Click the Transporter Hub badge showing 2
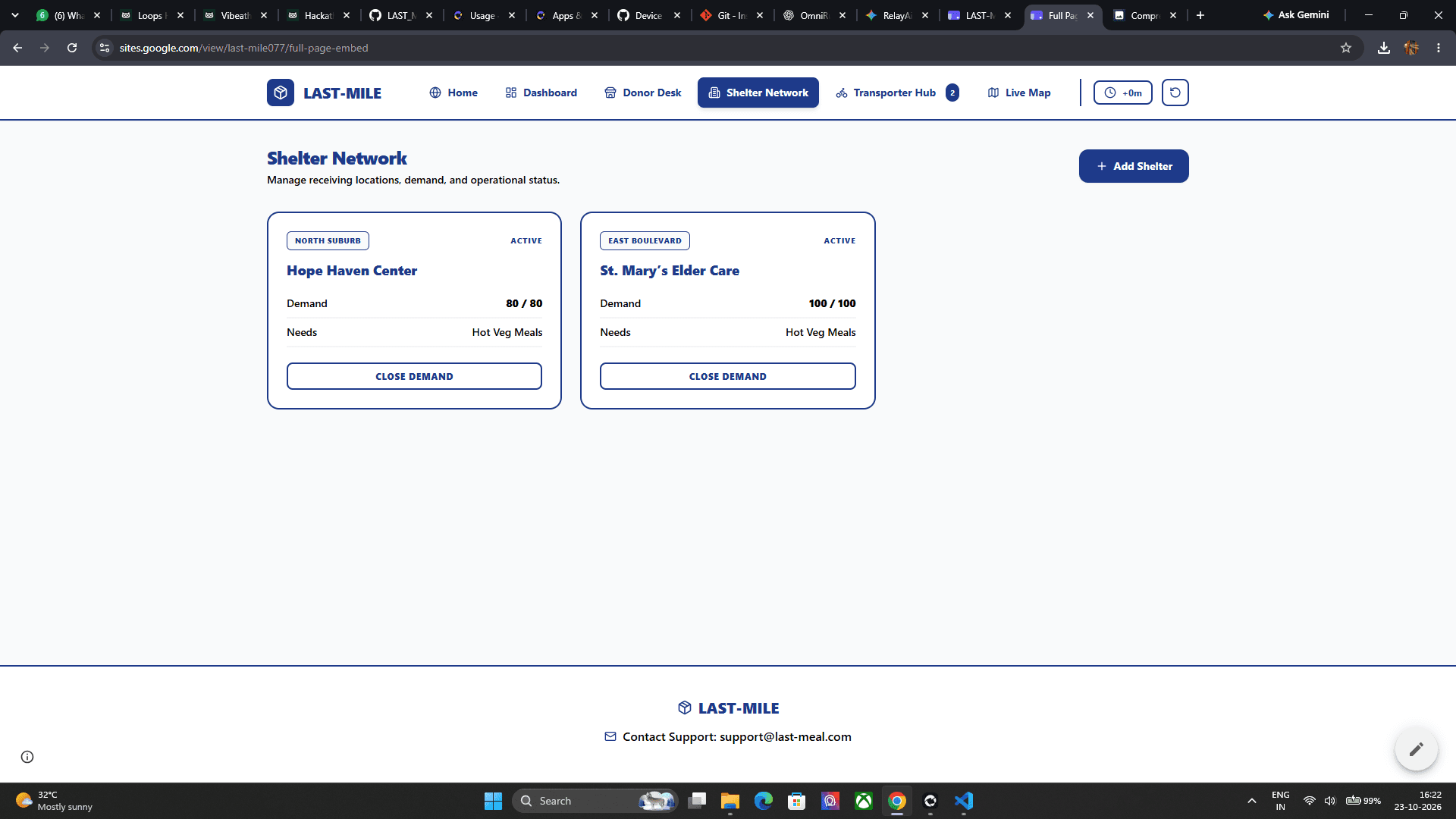1456x819 pixels. click(952, 93)
